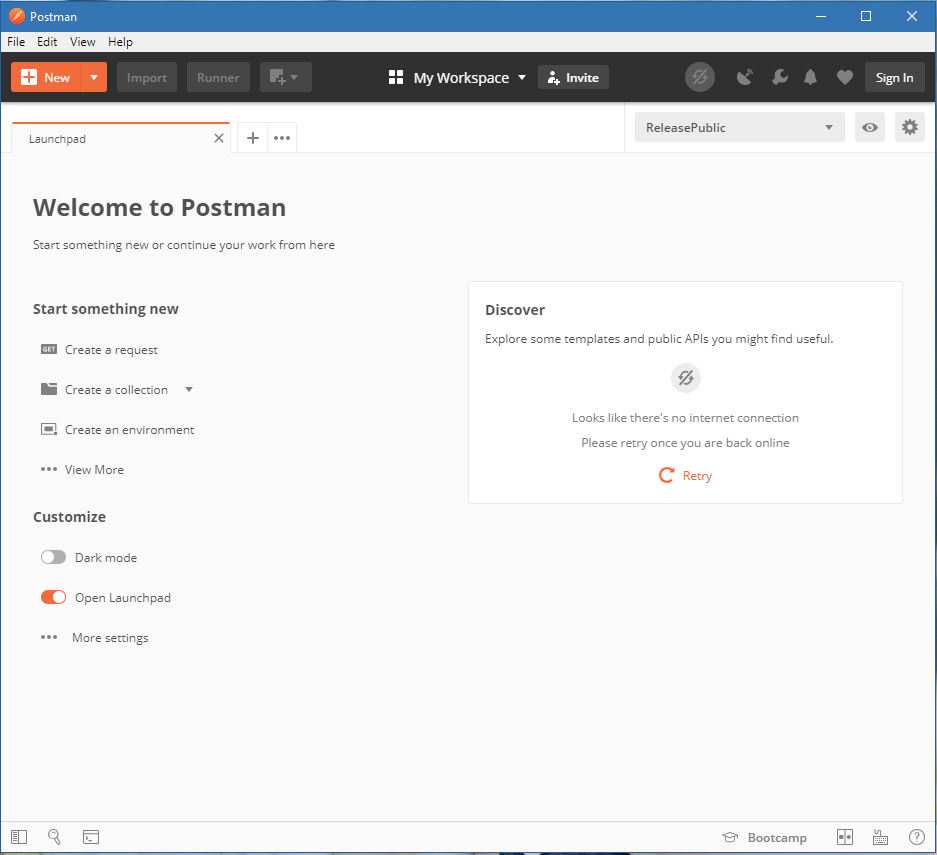Open Help via the question mark icon
The height and width of the screenshot is (855, 937).
click(x=917, y=837)
